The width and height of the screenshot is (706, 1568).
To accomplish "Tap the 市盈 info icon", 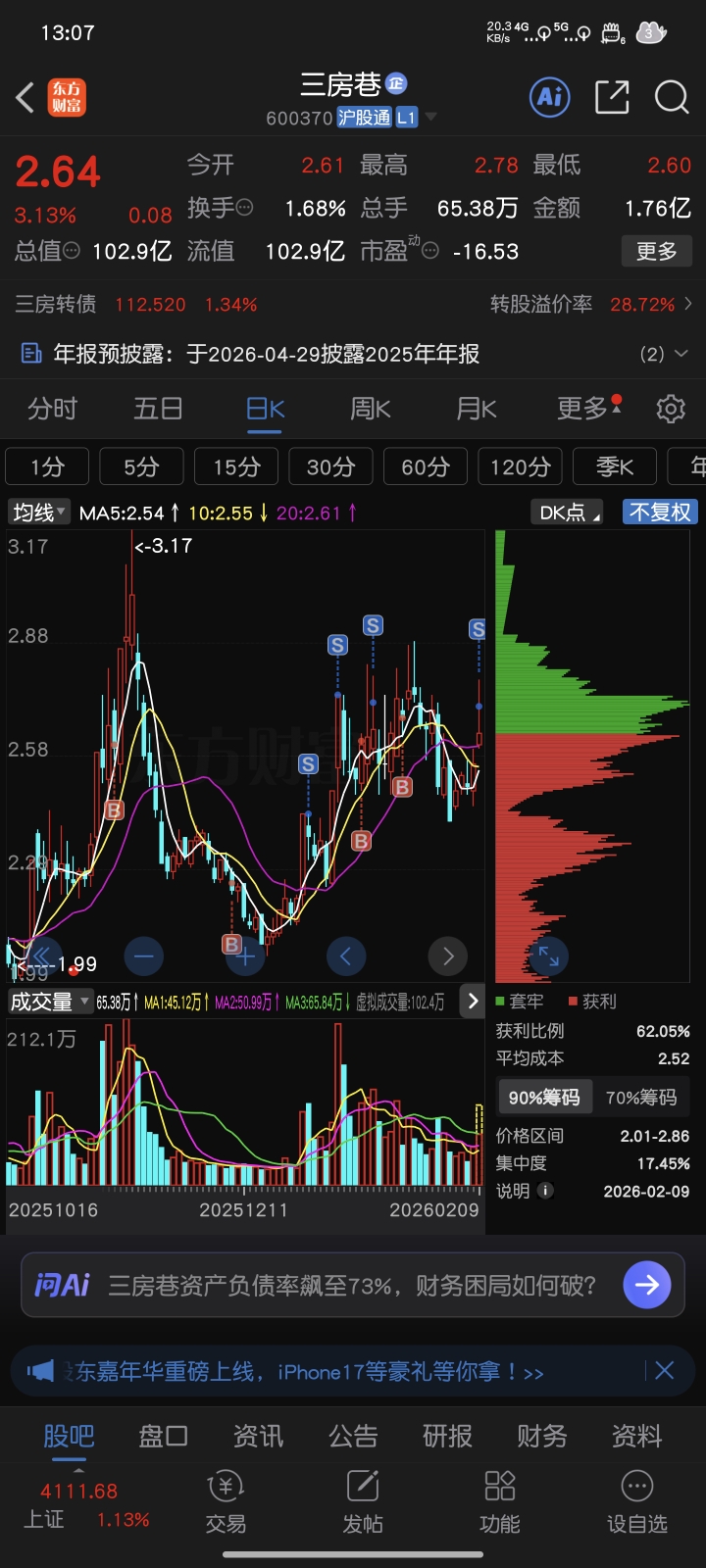I will pos(429,251).
